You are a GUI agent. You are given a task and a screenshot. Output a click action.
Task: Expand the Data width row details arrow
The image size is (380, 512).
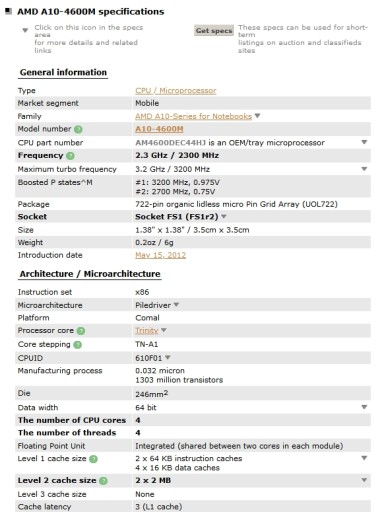click(364, 407)
